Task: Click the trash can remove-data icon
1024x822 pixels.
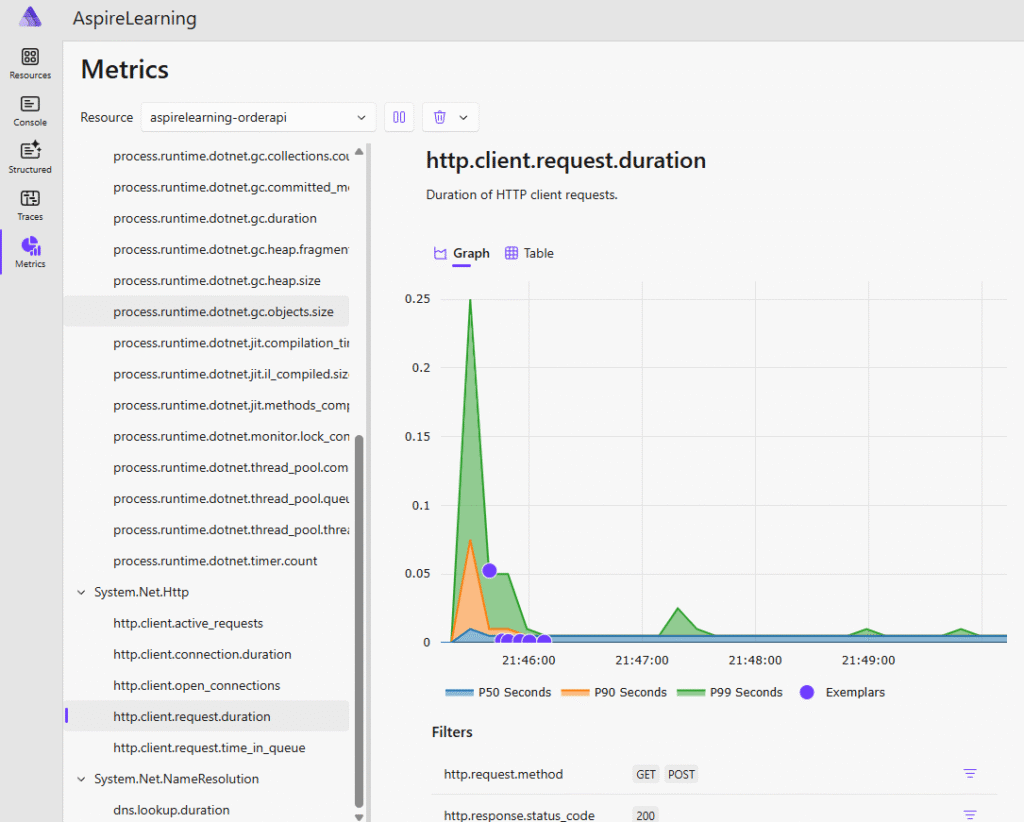Action: point(440,118)
